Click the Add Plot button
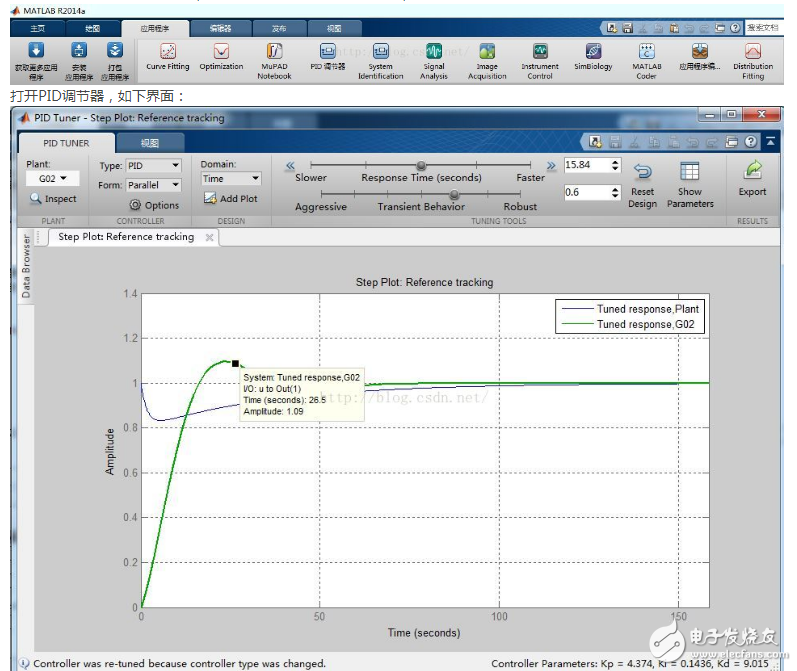The image size is (797, 671). point(231,199)
